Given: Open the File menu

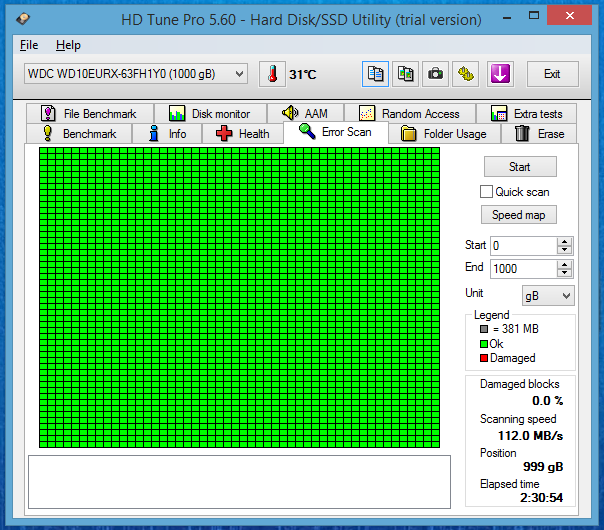Looking at the screenshot, I should click(x=29, y=45).
